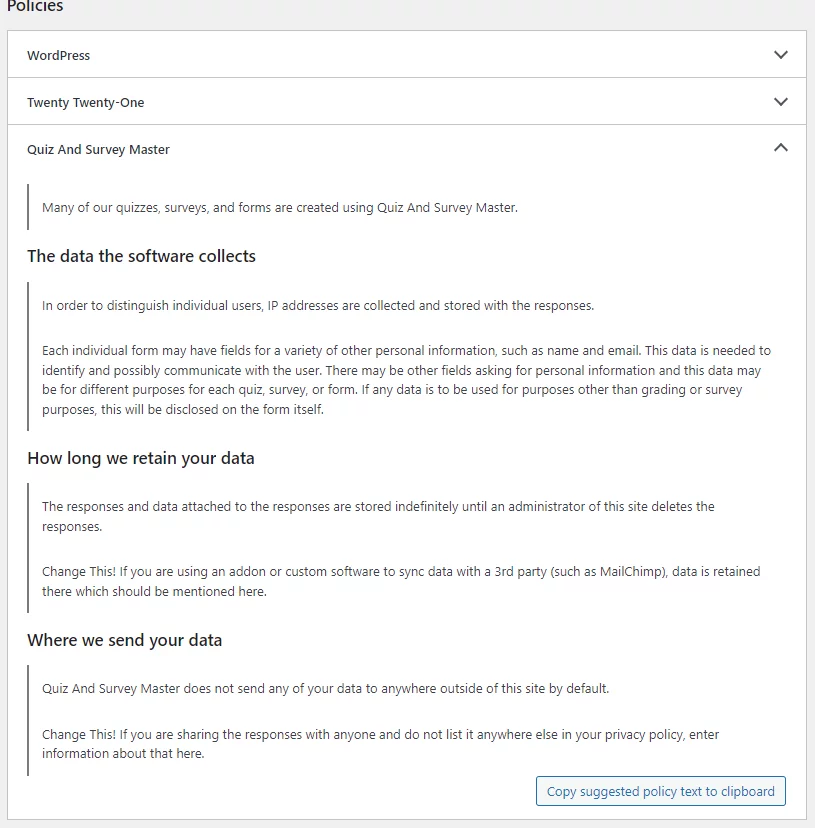Viewport: 815px width, 828px height.
Task: Click the "does not send any of your data" paragraph
Action: 325,688
